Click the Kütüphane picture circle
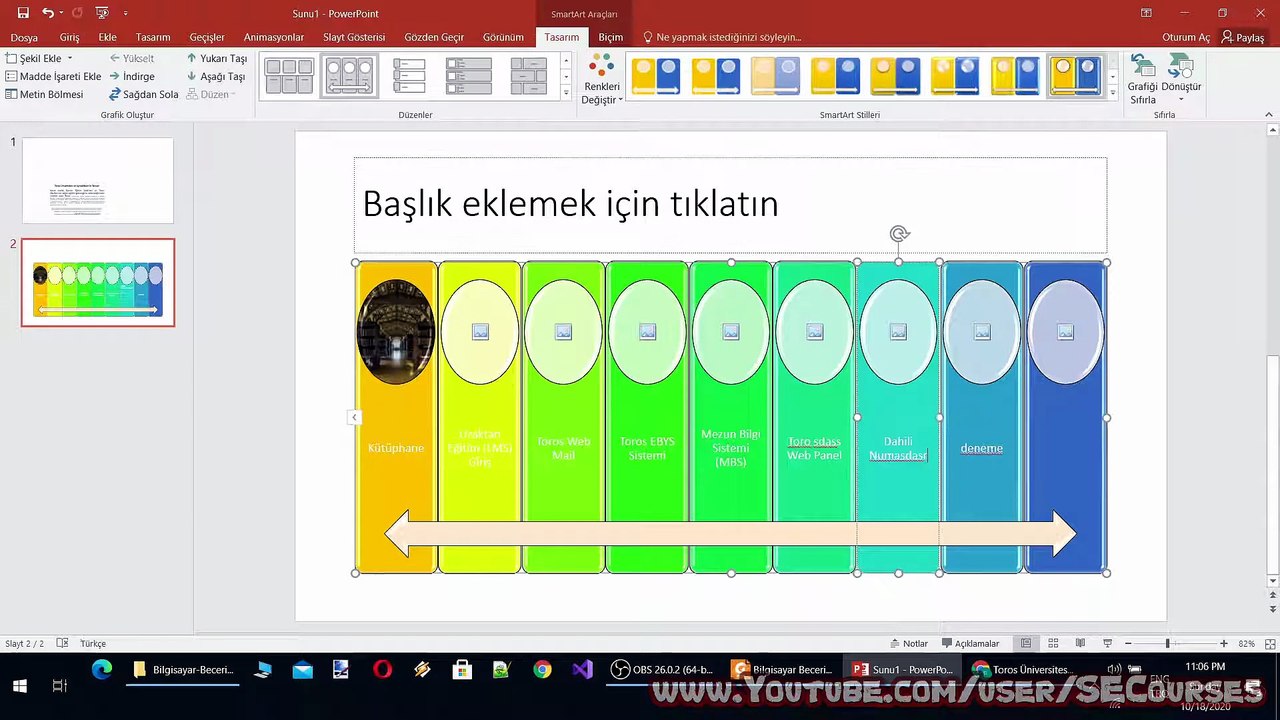Screen dimensions: 1280x720 [x=396, y=332]
